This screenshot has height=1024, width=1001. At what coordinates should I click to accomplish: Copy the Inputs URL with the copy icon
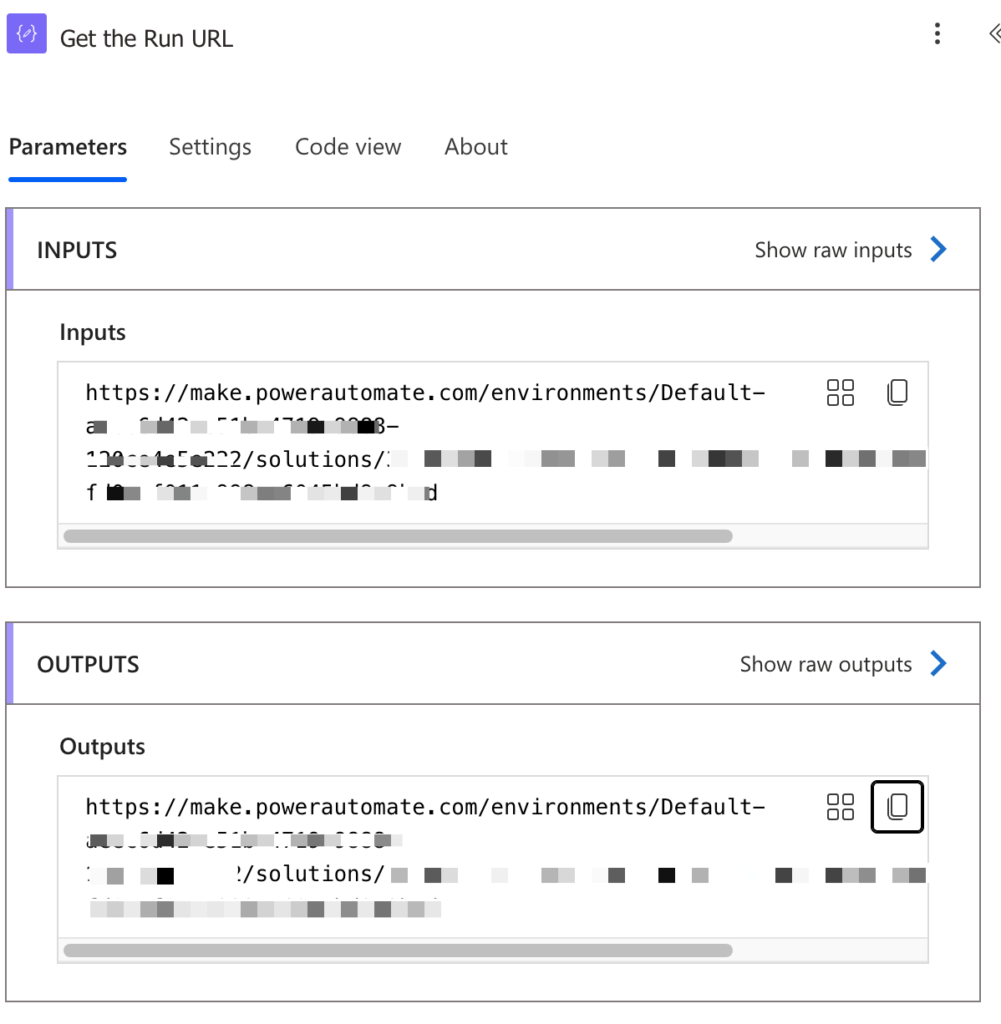click(897, 392)
